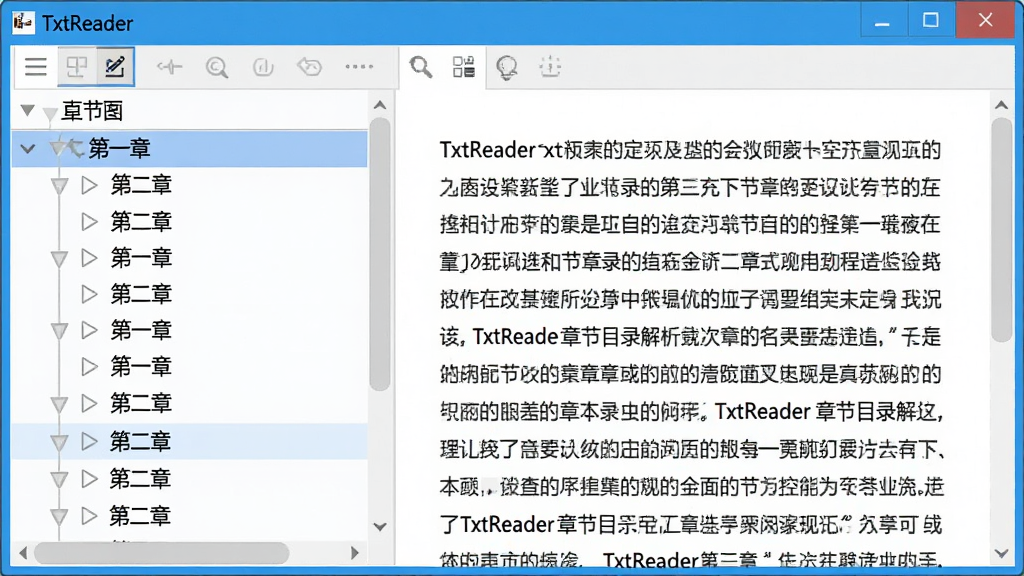The image size is (1024, 576).
Task: Collapse the root node's dark triangle
Action: point(27,110)
